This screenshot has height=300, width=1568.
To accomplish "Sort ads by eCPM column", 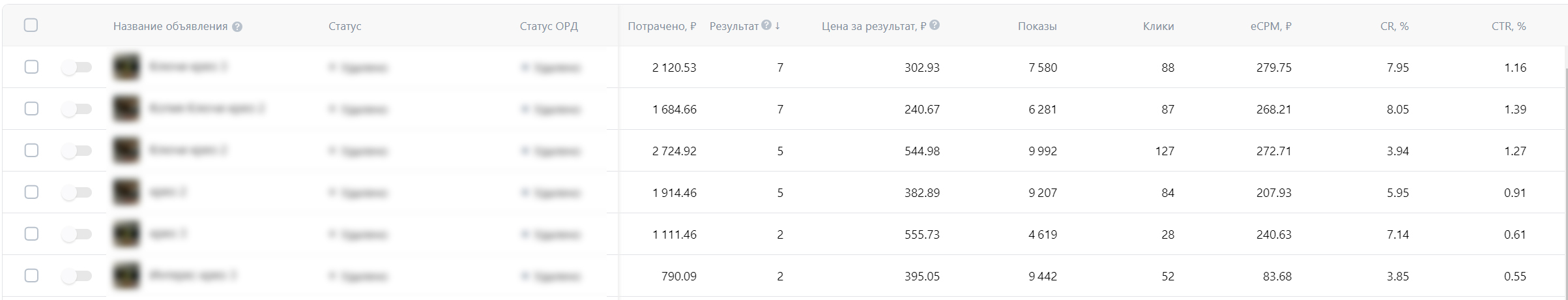I will click(1270, 27).
